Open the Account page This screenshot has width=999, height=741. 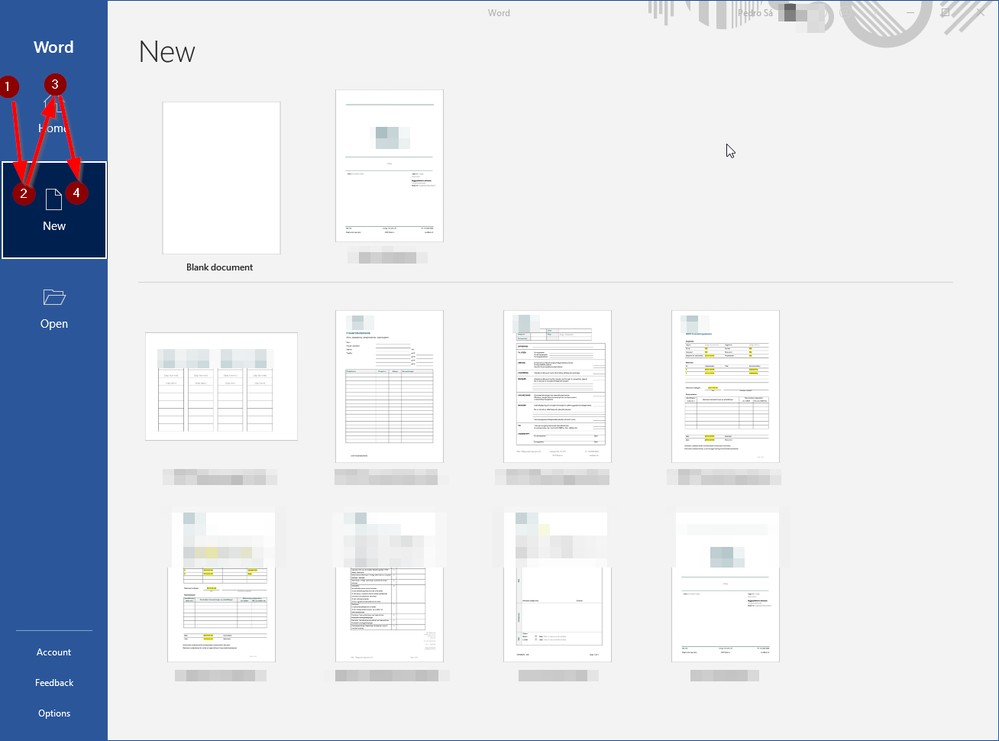54,652
